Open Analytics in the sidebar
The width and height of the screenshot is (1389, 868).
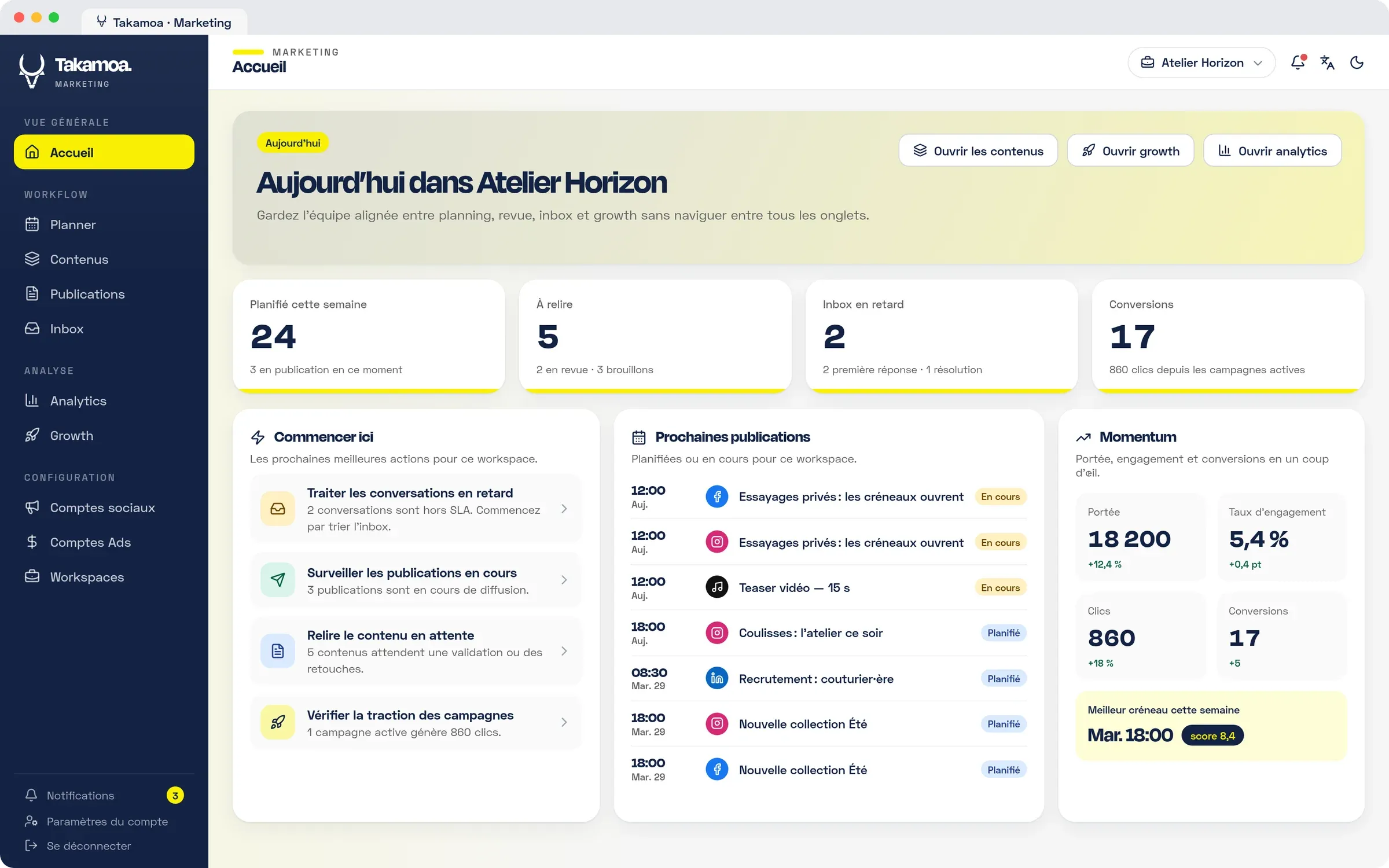pos(104,401)
